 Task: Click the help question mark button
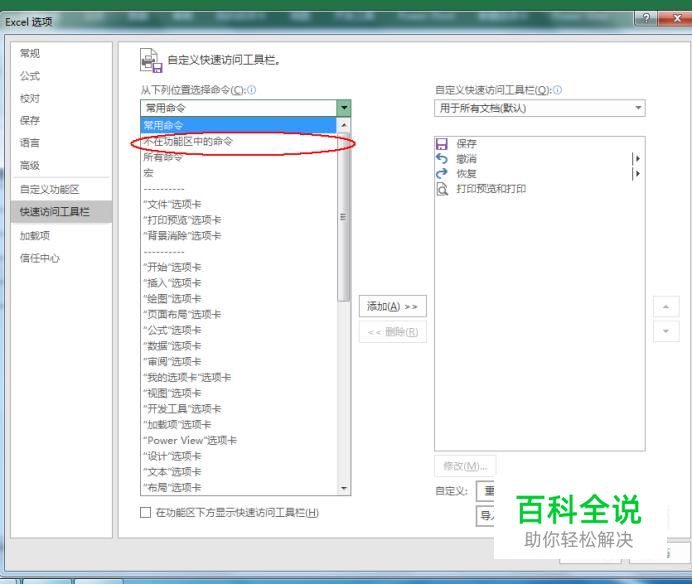point(646,19)
